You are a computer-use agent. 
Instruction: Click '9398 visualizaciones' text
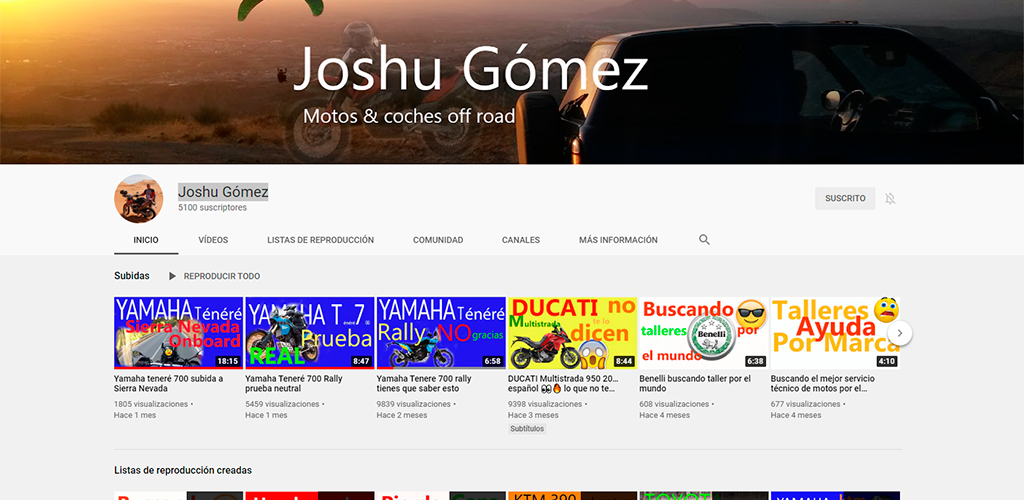click(545, 404)
